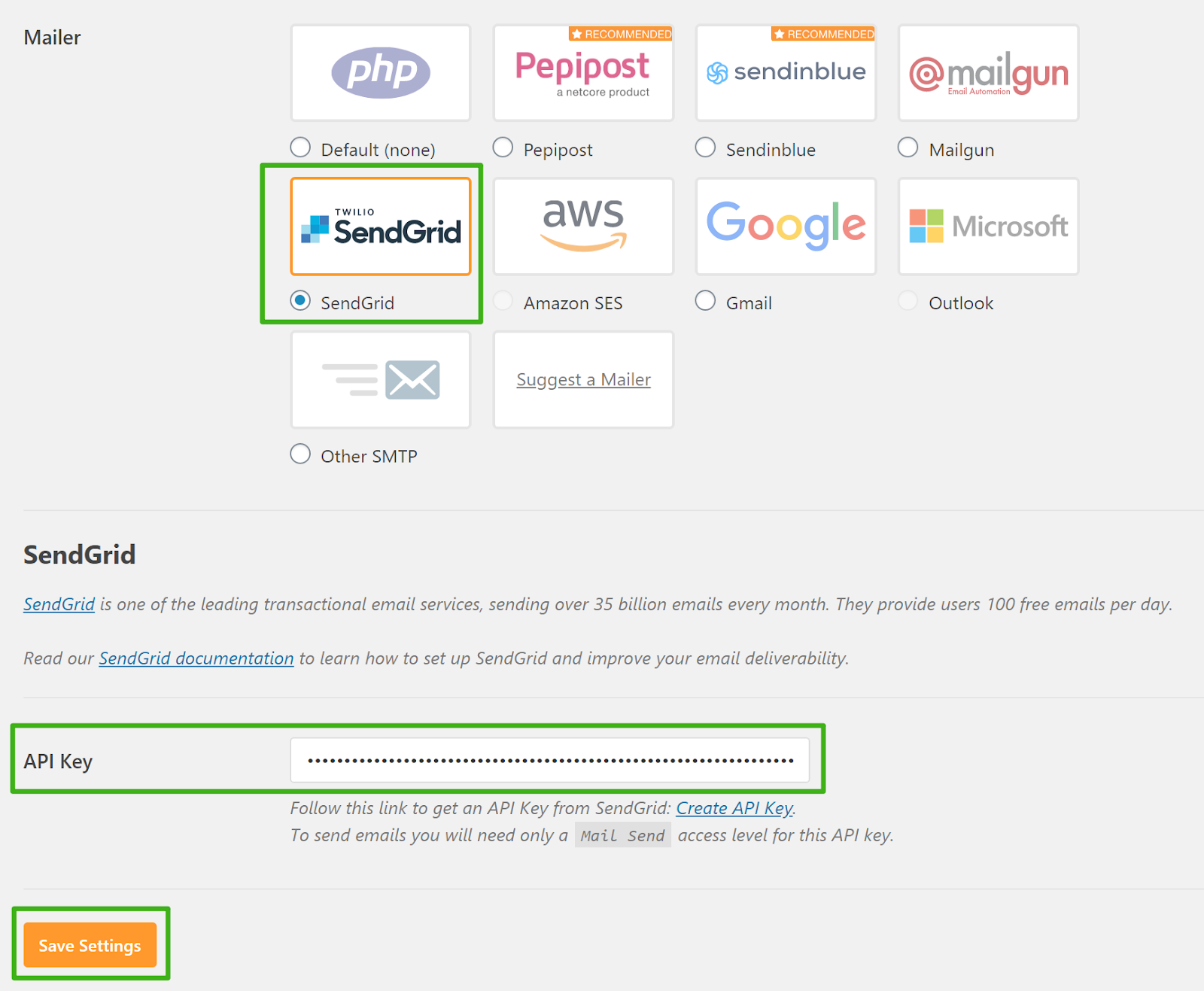Click the API Key field label

click(58, 761)
